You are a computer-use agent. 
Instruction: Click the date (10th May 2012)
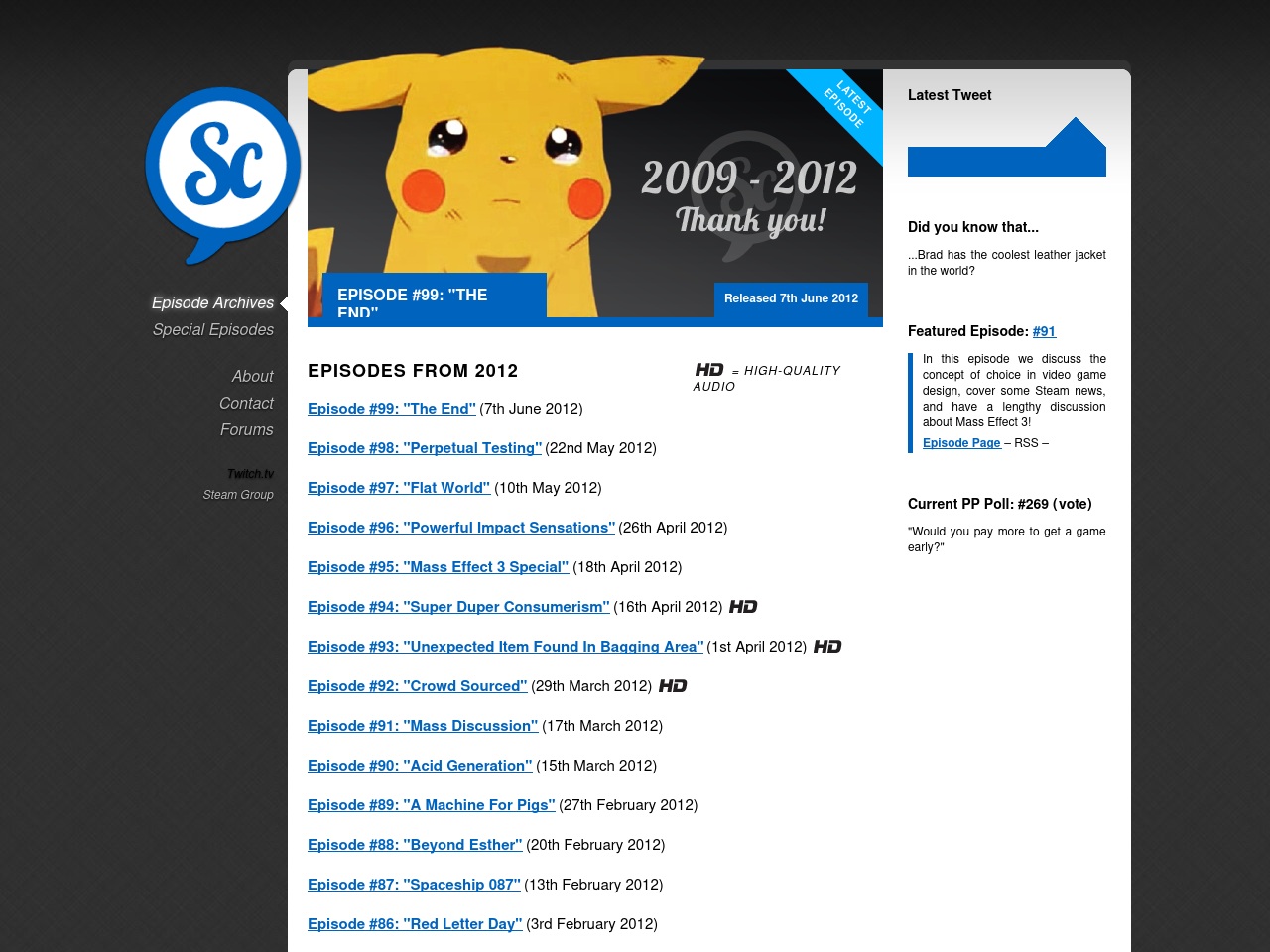pyautogui.click(x=549, y=488)
